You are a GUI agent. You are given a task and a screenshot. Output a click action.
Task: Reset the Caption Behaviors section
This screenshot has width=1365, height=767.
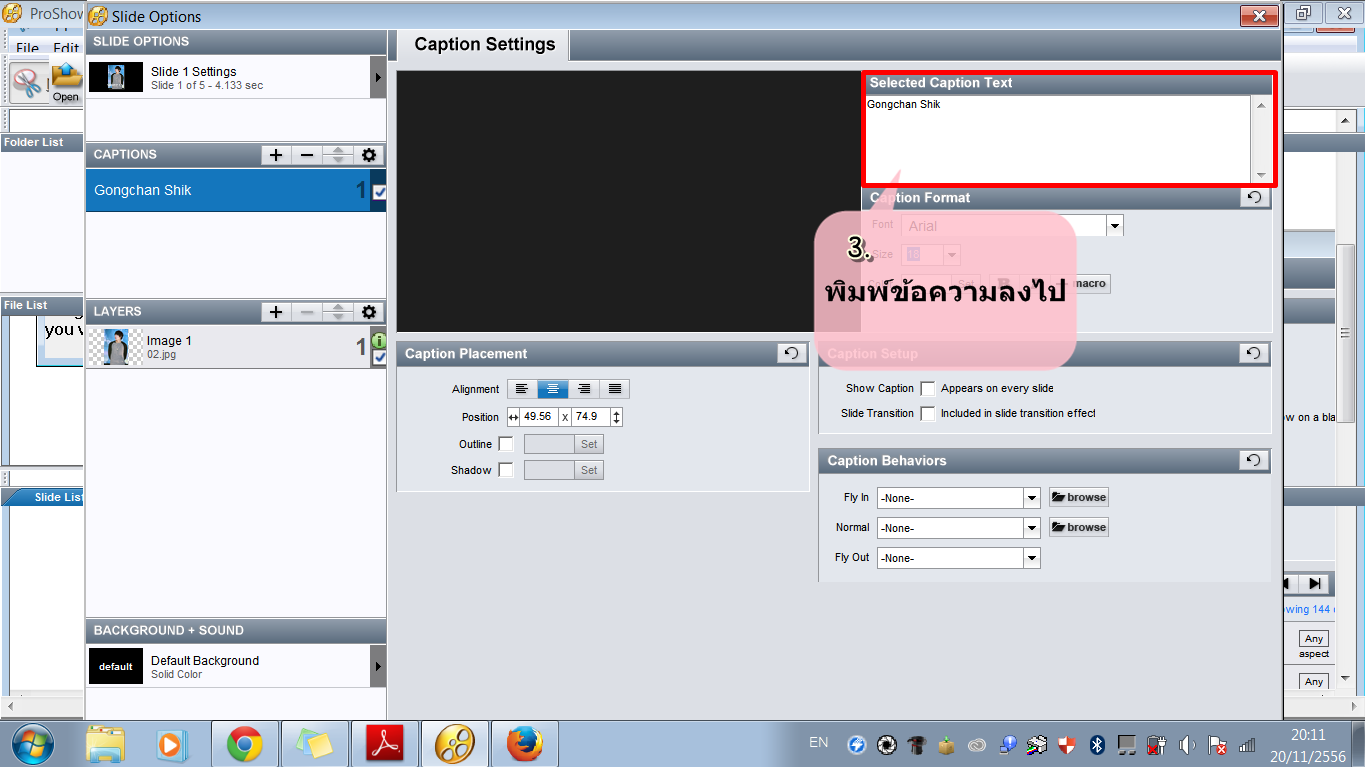pyautogui.click(x=1254, y=460)
